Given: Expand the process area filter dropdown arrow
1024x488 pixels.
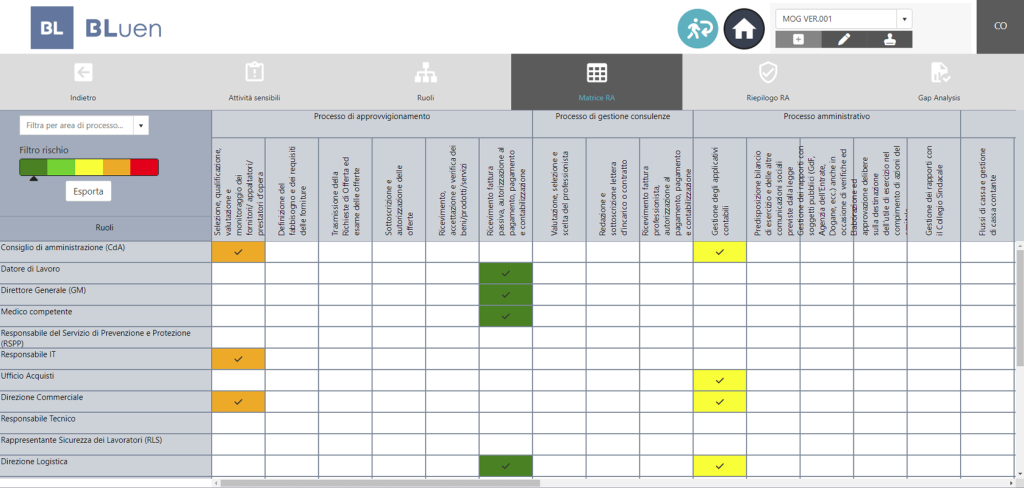Looking at the screenshot, I should [141, 125].
